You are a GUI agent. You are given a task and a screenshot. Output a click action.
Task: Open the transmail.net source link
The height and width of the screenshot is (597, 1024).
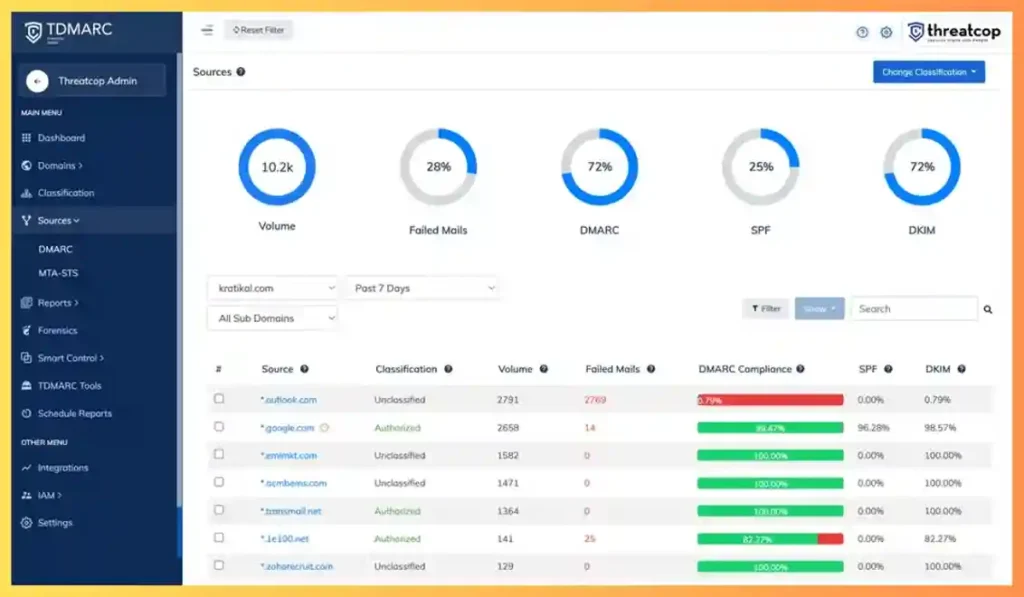291,511
